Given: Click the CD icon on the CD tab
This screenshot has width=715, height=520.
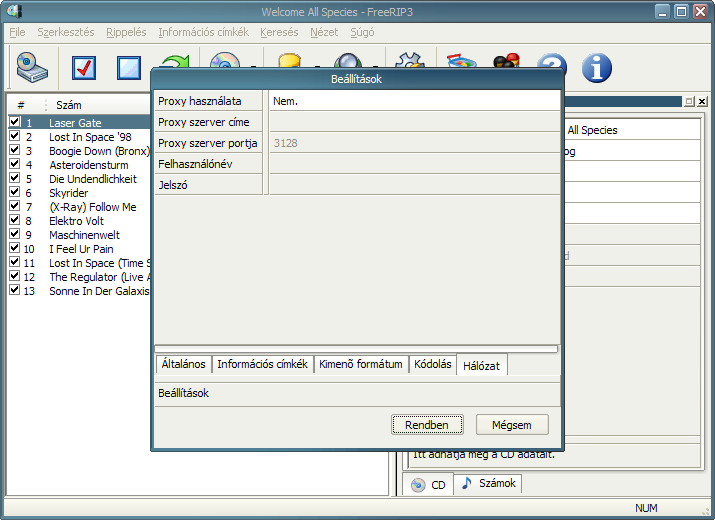Looking at the screenshot, I should pyautogui.click(x=418, y=485).
